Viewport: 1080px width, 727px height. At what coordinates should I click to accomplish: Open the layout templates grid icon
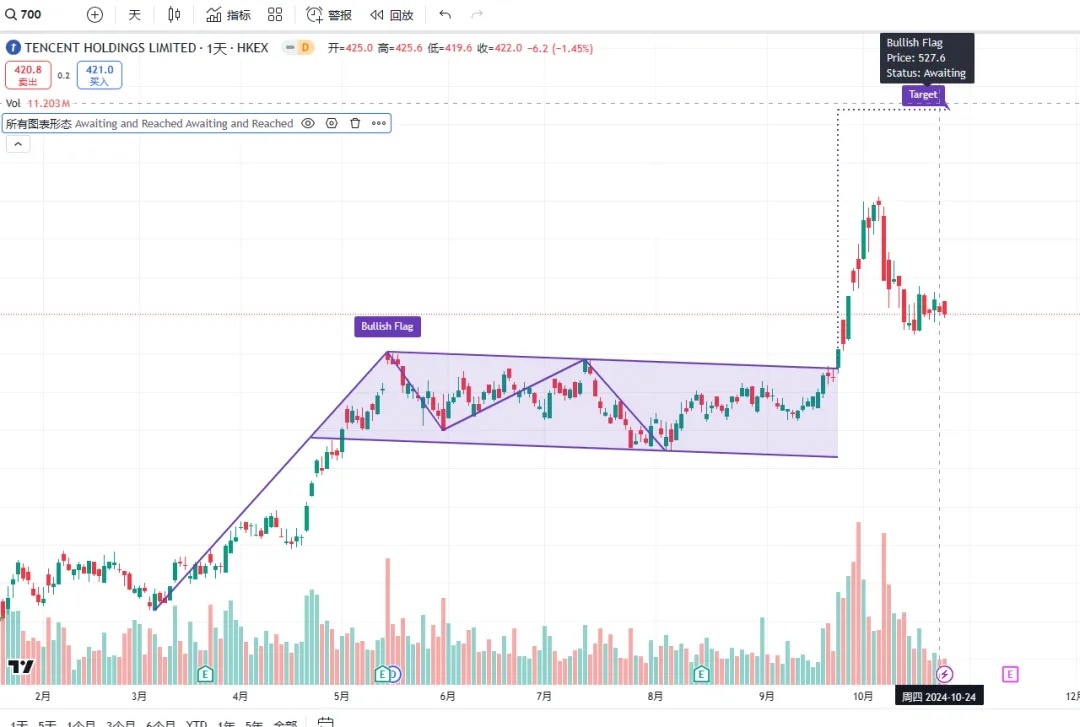point(275,15)
